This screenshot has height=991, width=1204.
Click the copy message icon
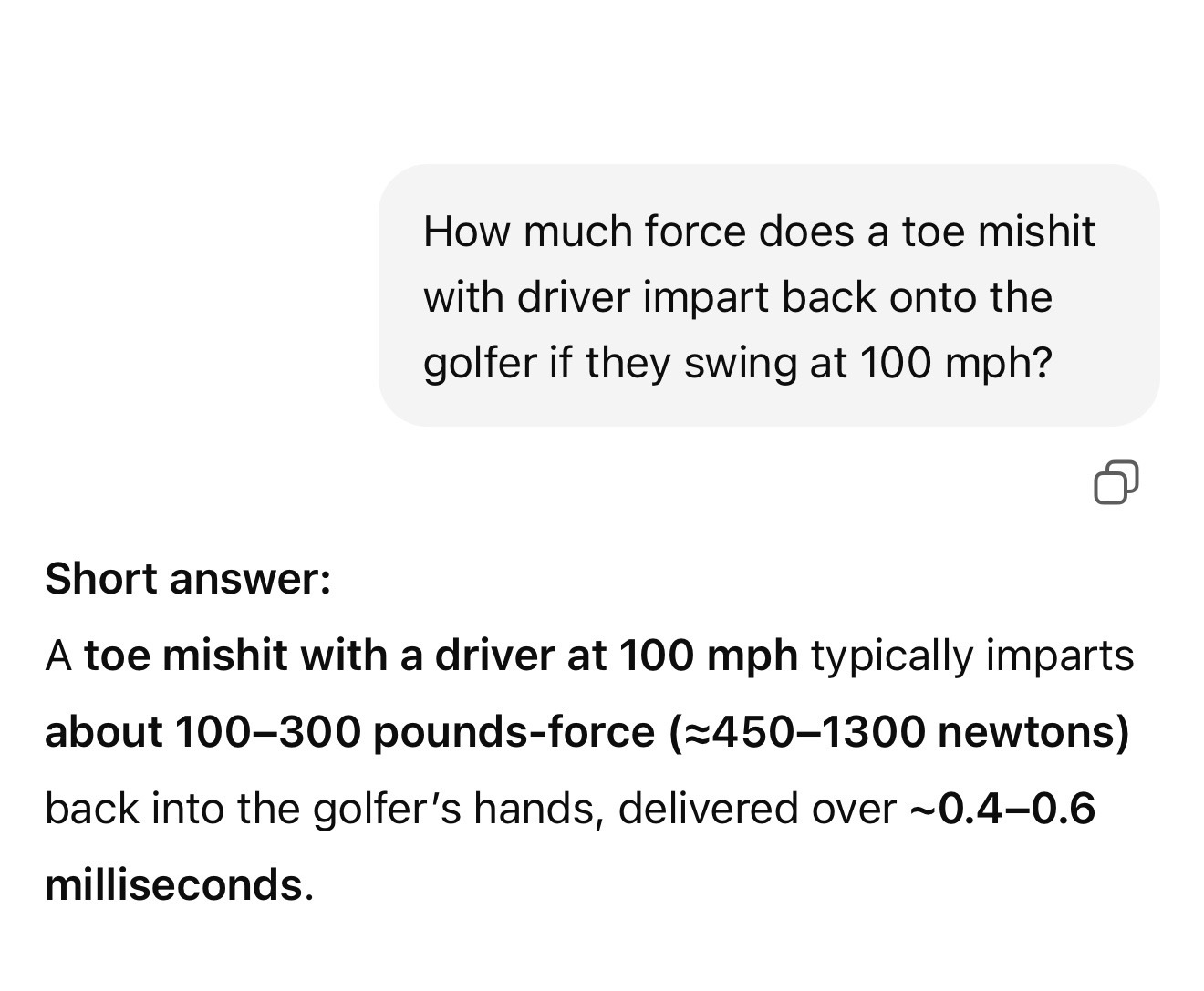pyautogui.click(x=1116, y=482)
